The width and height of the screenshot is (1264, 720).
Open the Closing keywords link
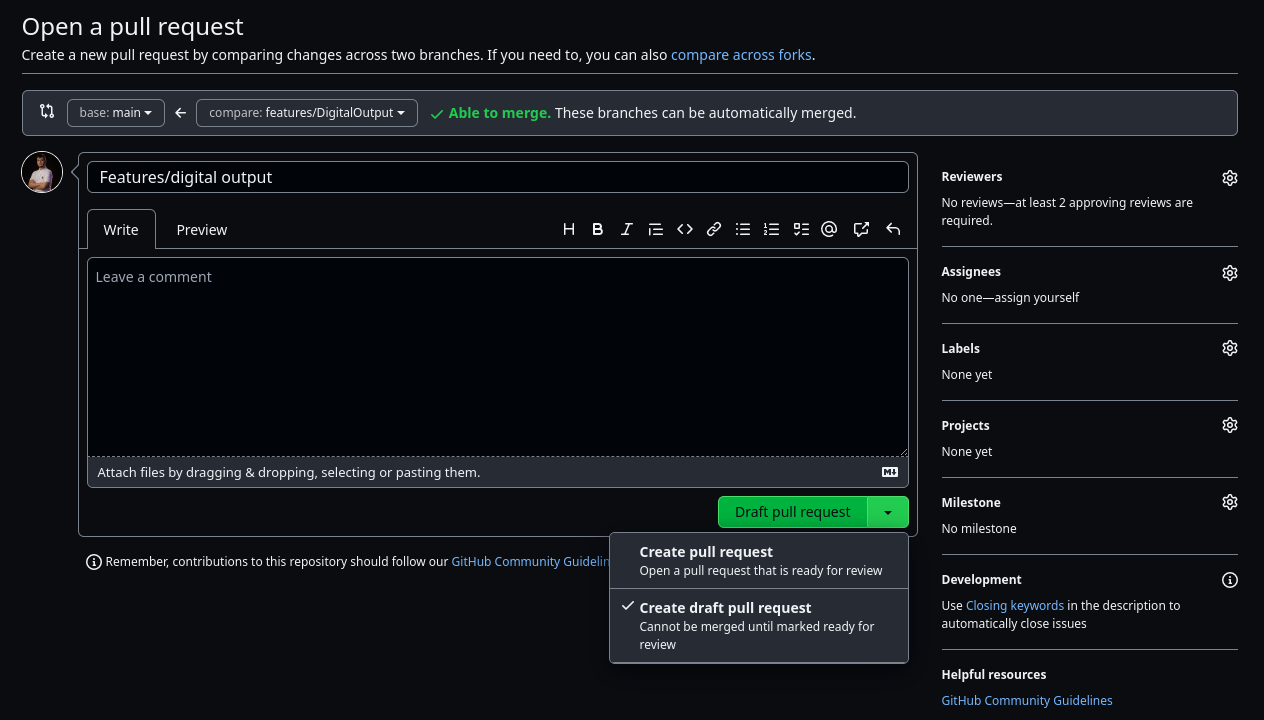point(1015,605)
